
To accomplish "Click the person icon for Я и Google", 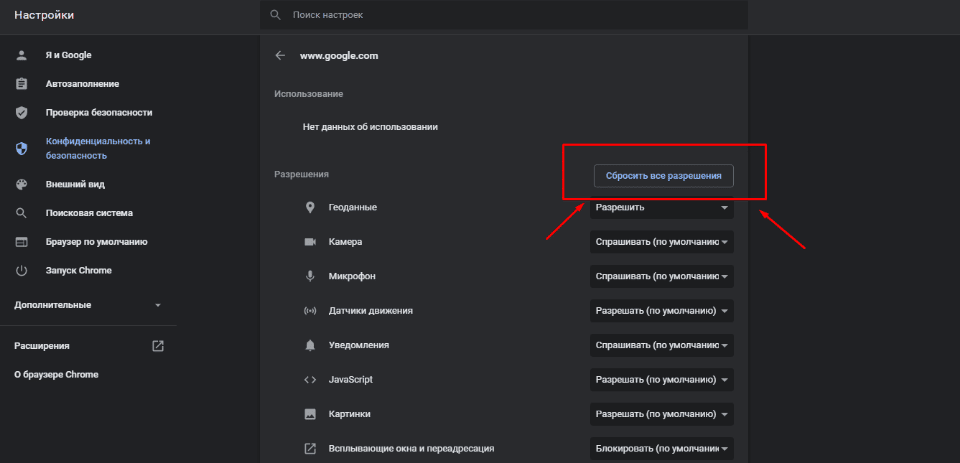I will click(x=21, y=55).
